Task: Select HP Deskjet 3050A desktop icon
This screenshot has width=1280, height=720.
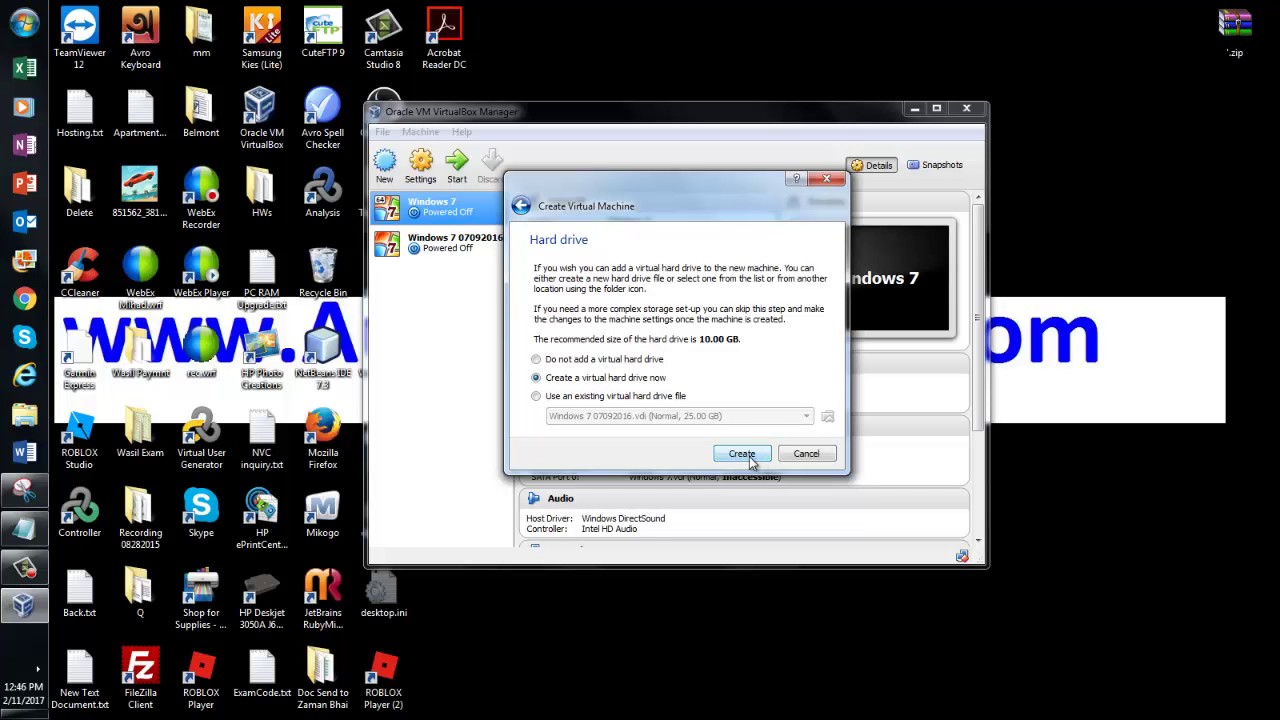Action: pos(262,599)
